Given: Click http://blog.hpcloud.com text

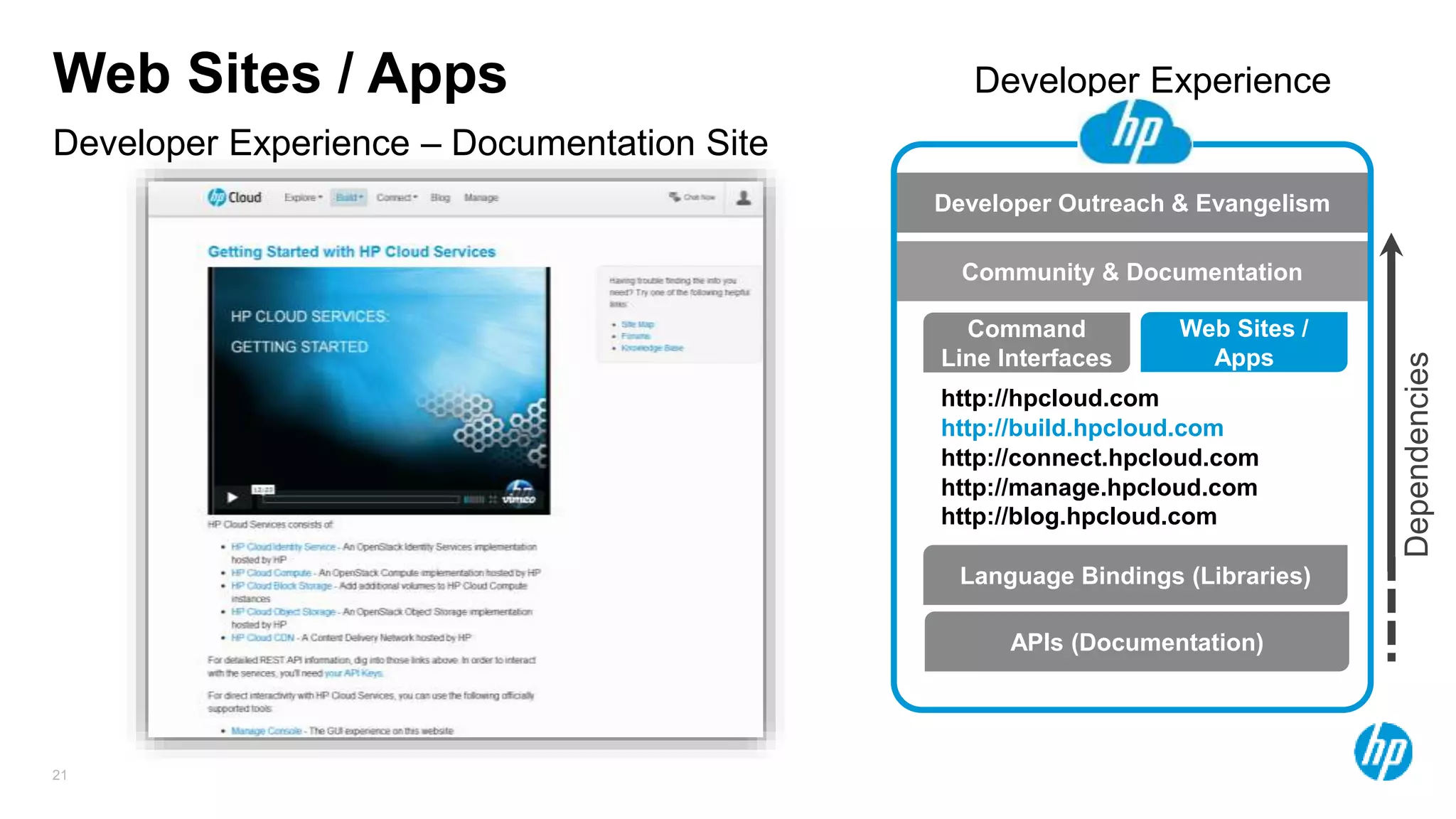Looking at the screenshot, I should [x=1078, y=516].
